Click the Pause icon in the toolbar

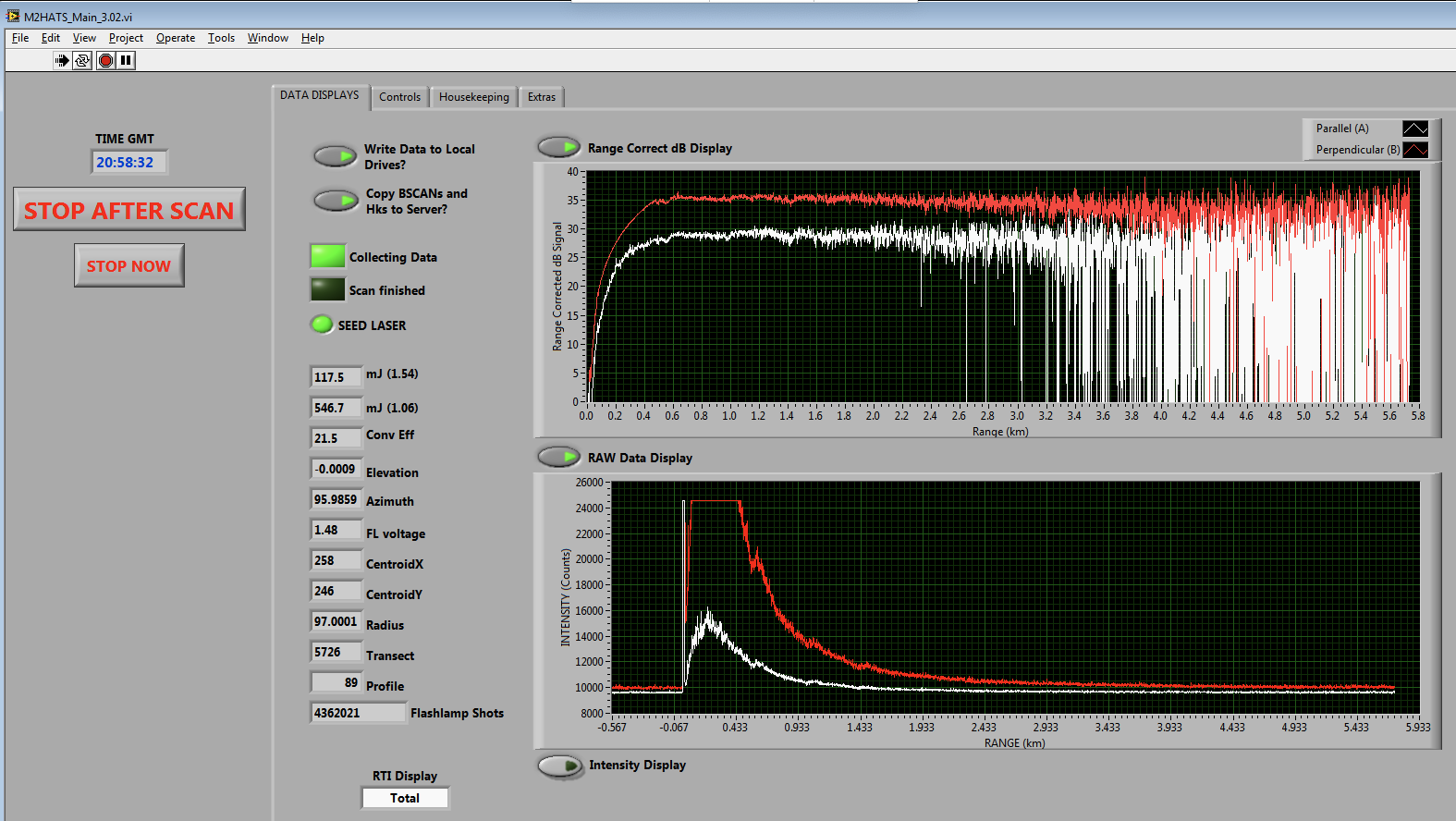[126, 60]
